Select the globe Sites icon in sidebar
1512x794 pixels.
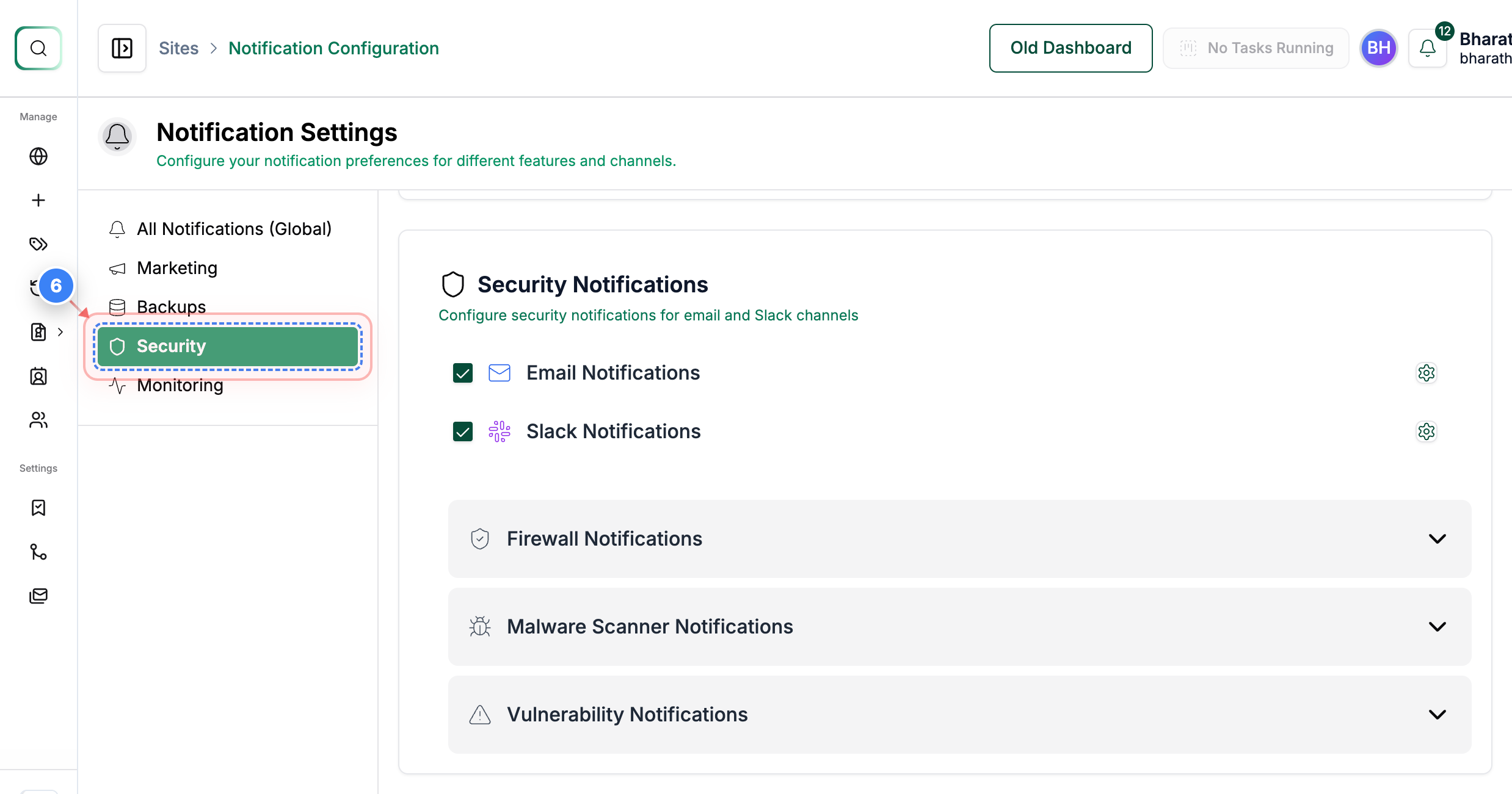pos(38,156)
